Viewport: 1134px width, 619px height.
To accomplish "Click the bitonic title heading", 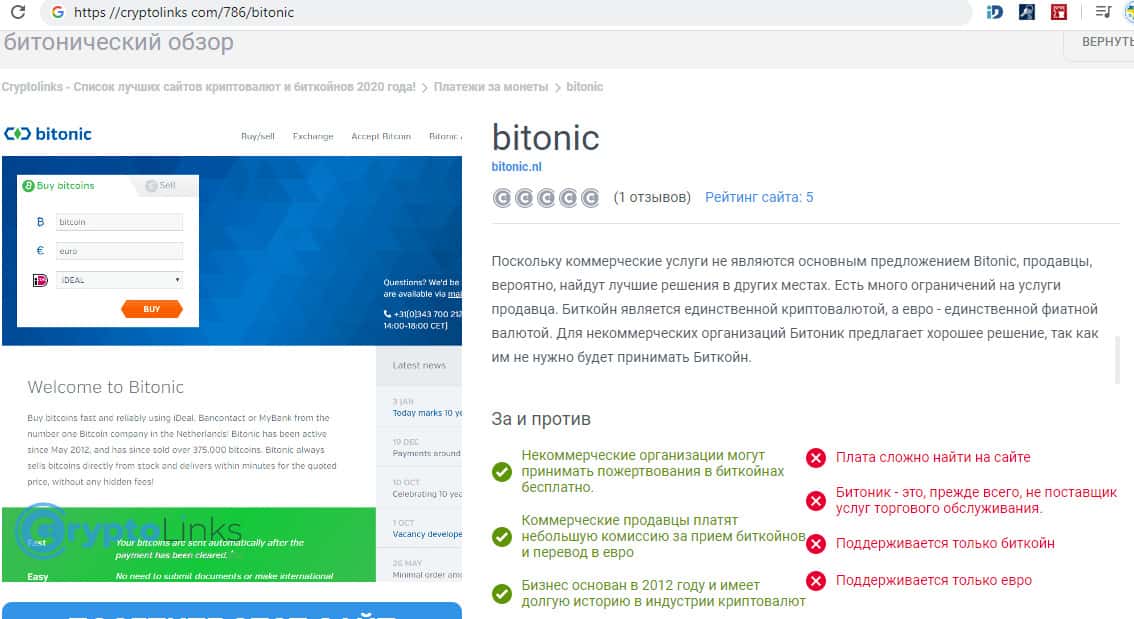I will (x=545, y=138).
